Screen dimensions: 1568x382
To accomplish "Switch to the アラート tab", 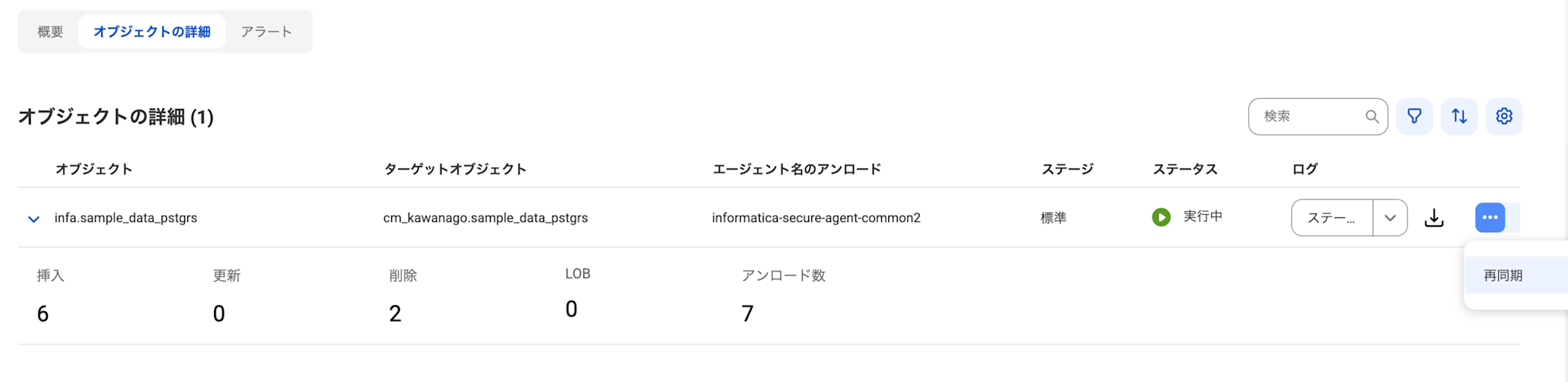I will [x=267, y=32].
